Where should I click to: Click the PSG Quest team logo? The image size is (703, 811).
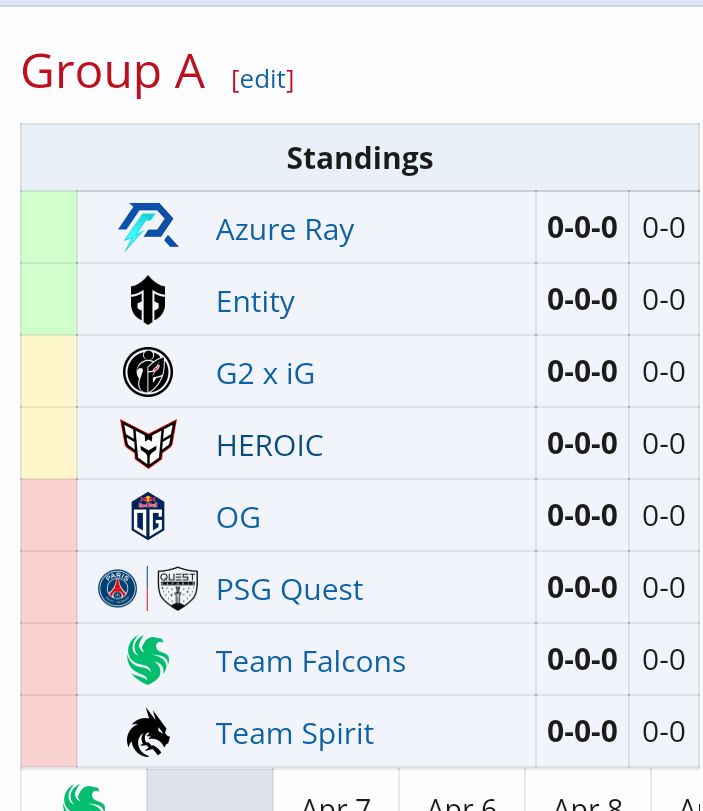tap(148, 588)
